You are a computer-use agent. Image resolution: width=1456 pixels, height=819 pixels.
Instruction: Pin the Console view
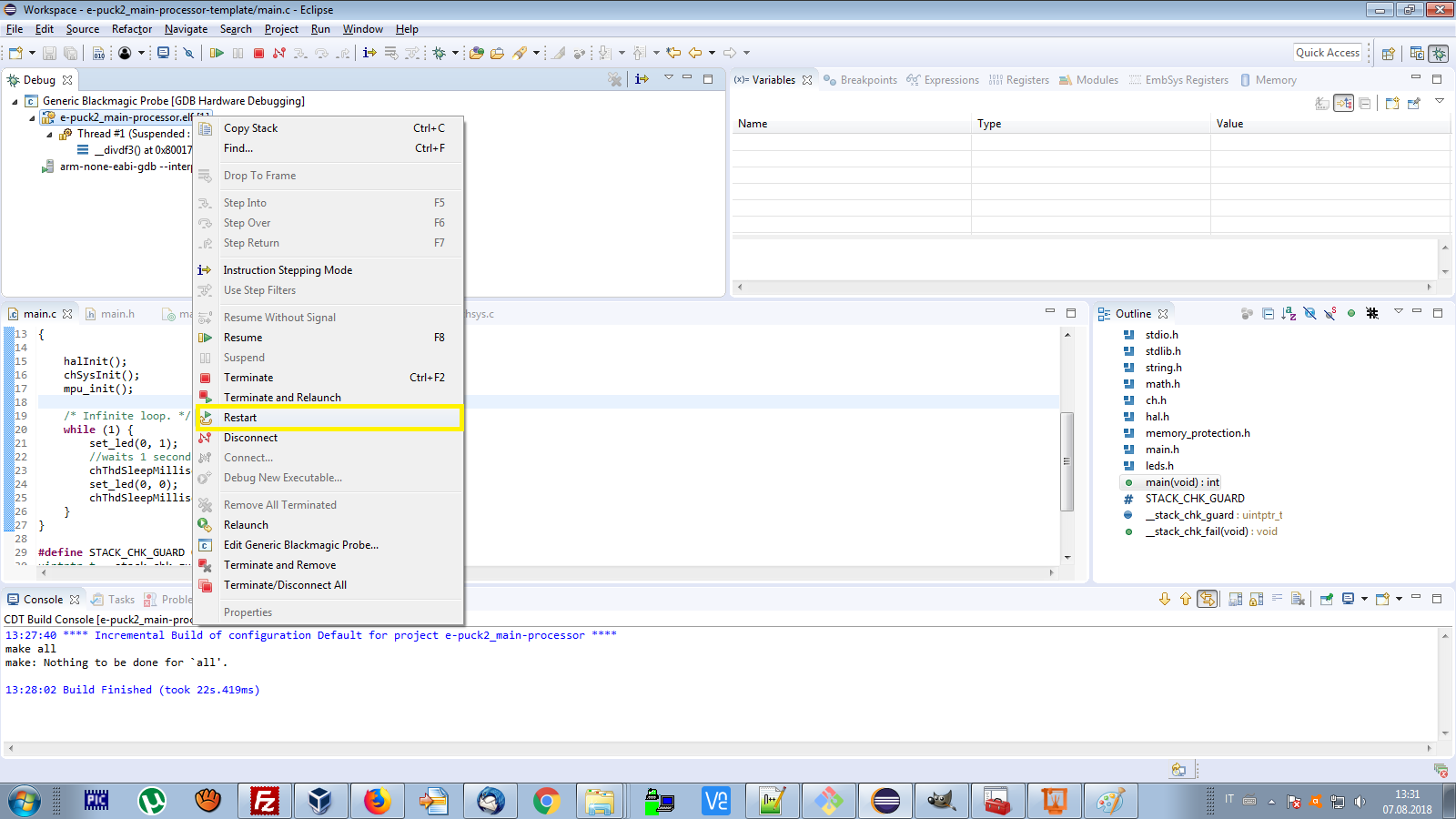point(1326,599)
